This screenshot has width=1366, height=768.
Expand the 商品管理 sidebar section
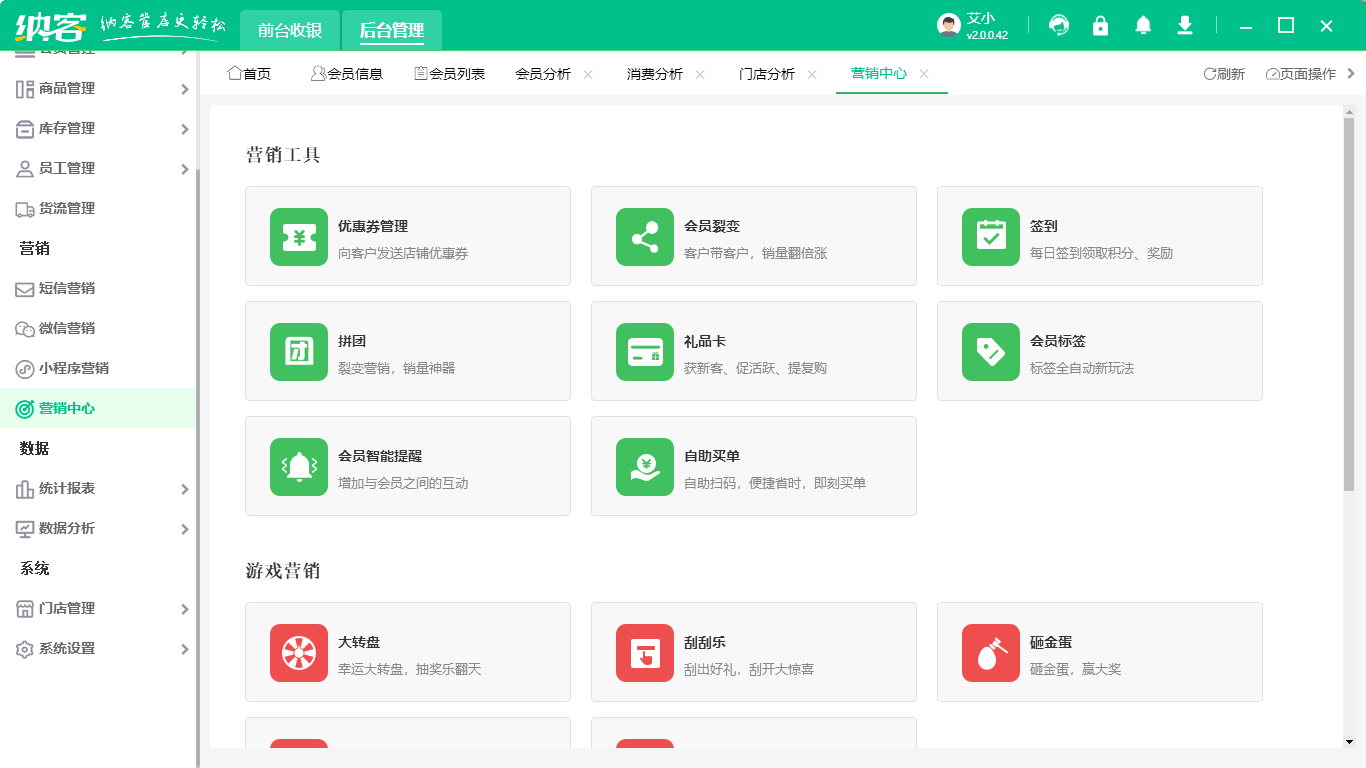(60, 88)
